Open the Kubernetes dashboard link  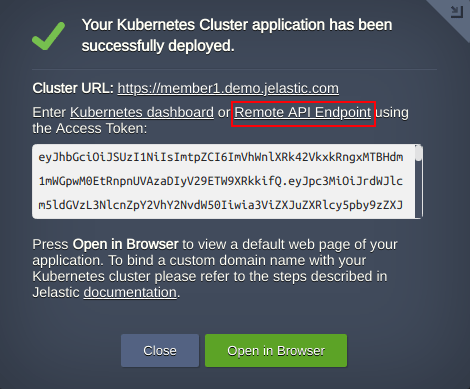click(142, 112)
